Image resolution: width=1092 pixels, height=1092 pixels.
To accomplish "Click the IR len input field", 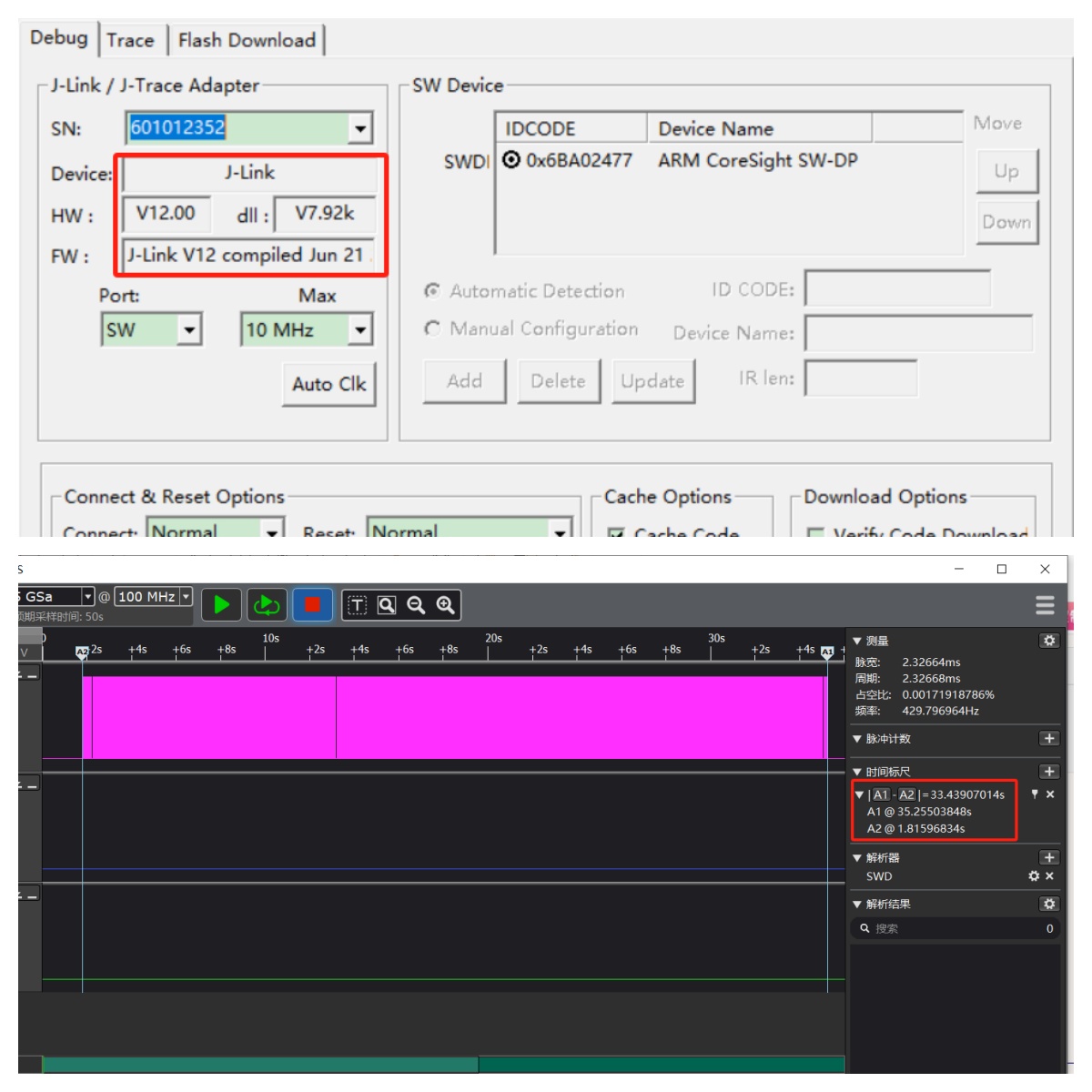I will [861, 378].
